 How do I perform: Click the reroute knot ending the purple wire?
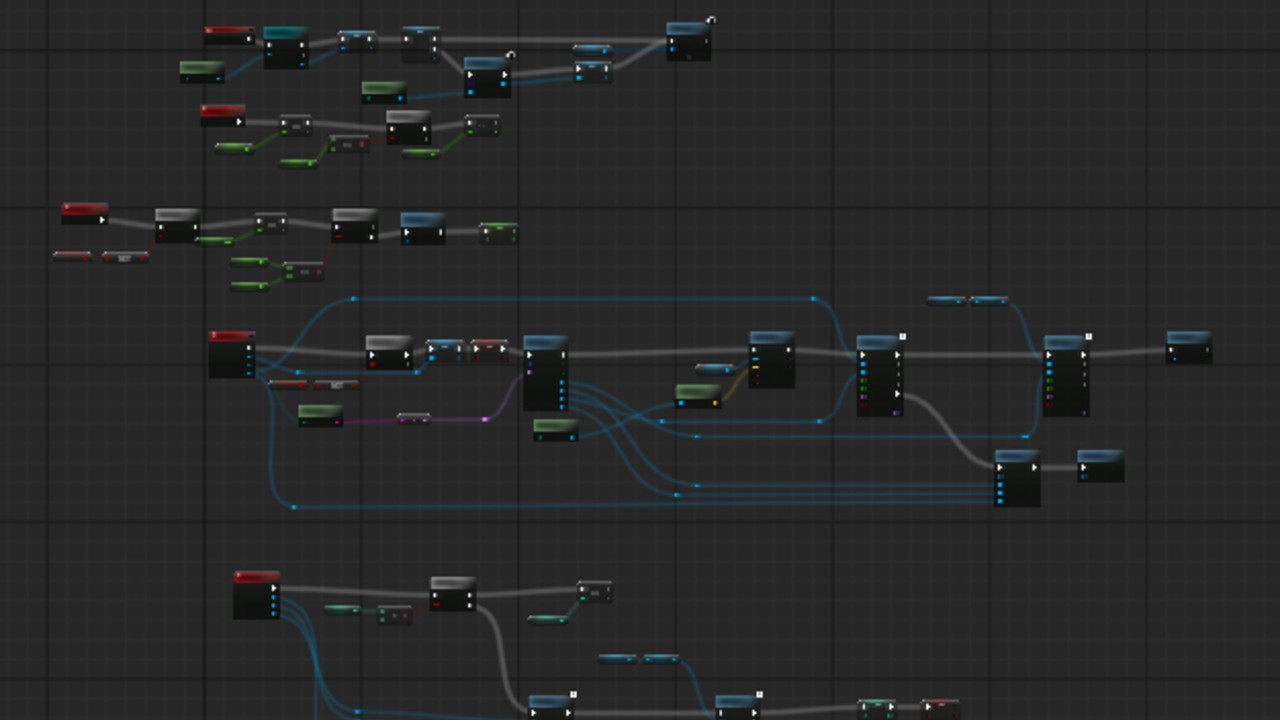(x=486, y=419)
